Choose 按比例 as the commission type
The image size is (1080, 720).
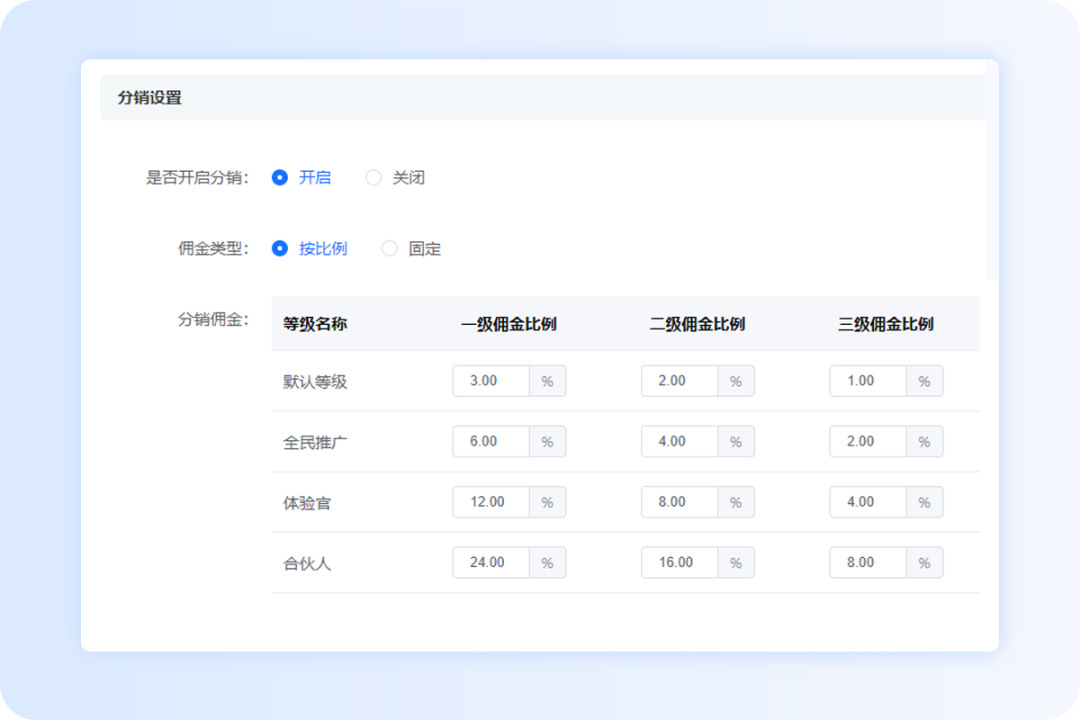click(282, 248)
